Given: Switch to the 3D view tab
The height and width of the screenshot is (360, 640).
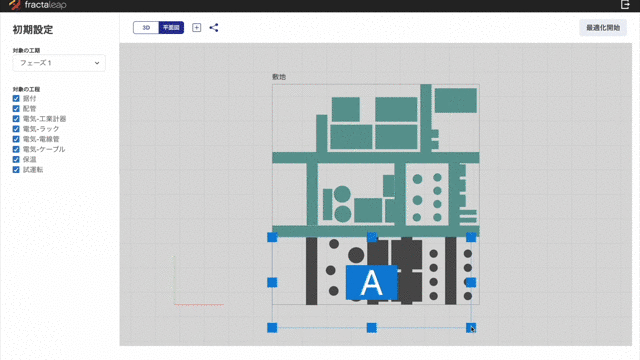Looking at the screenshot, I should coord(146,27).
